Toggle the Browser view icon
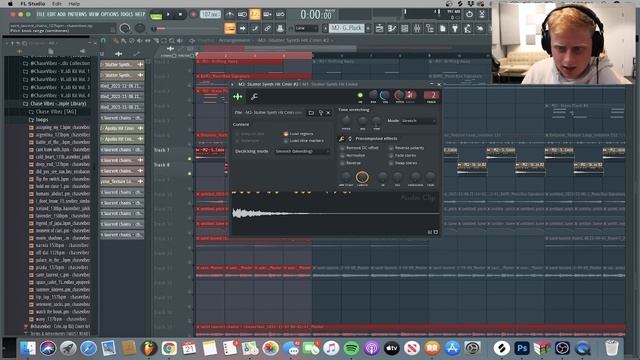The image size is (640, 360). 430,28
